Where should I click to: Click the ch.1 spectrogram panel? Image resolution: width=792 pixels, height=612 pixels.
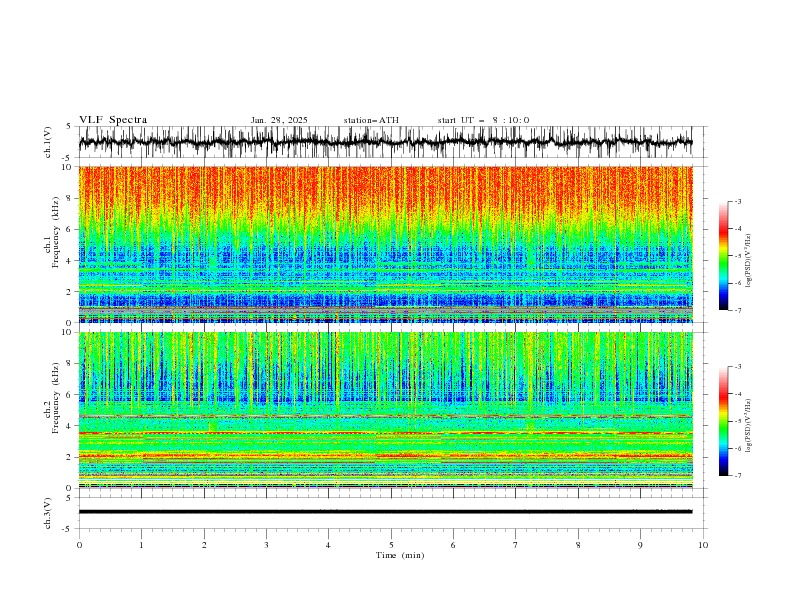click(x=385, y=244)
